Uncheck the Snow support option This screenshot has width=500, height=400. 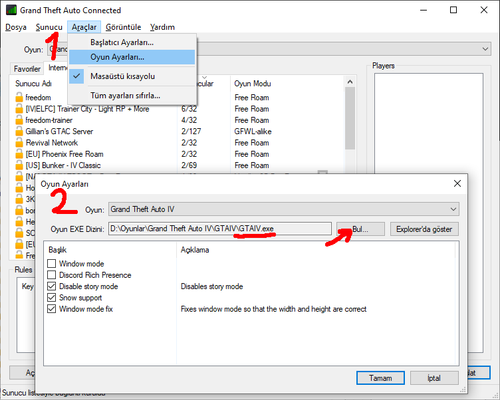point(51,298)
